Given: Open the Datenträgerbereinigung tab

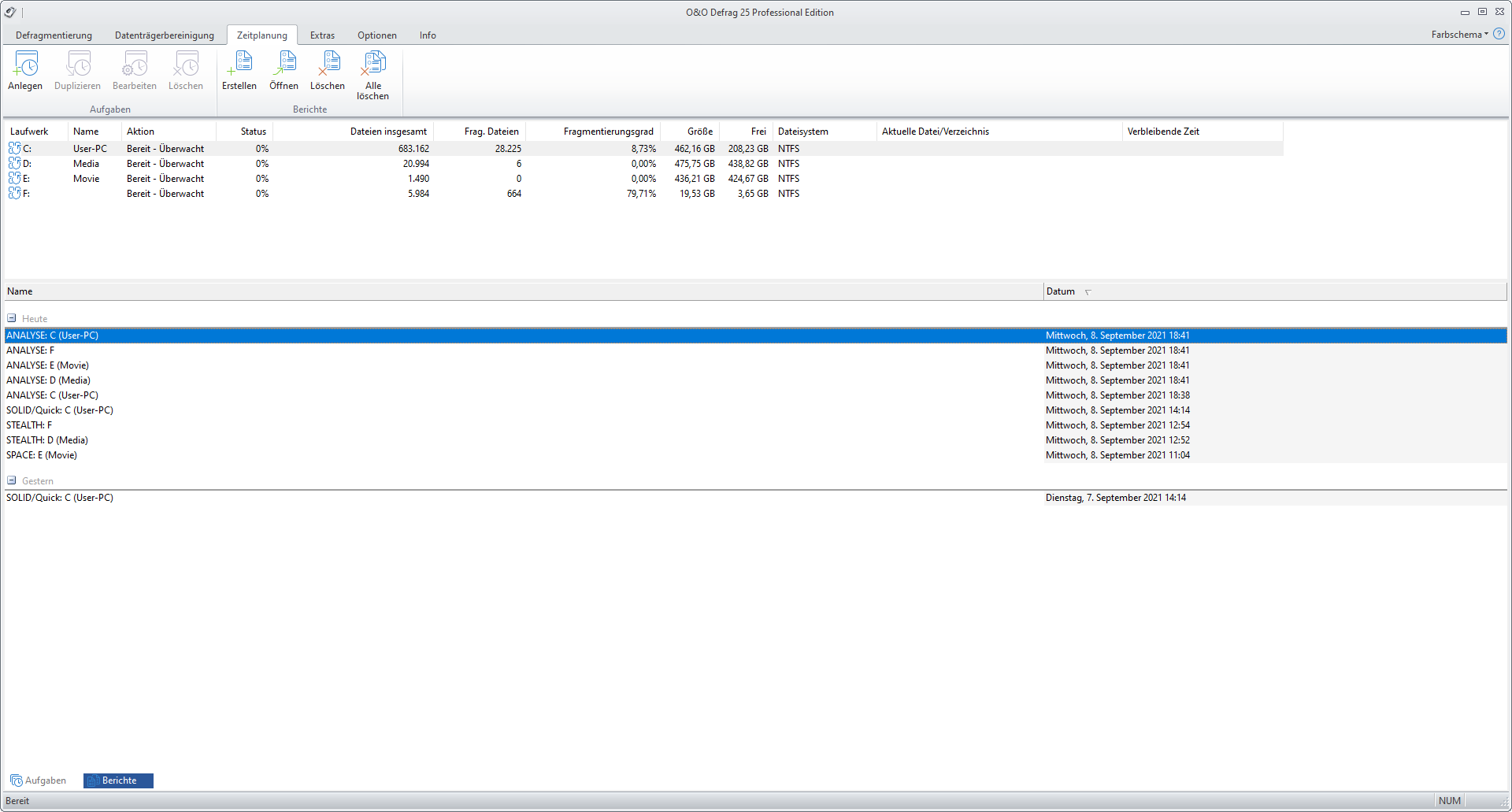Looking at the screenshot, I should (x=165, y=35).
